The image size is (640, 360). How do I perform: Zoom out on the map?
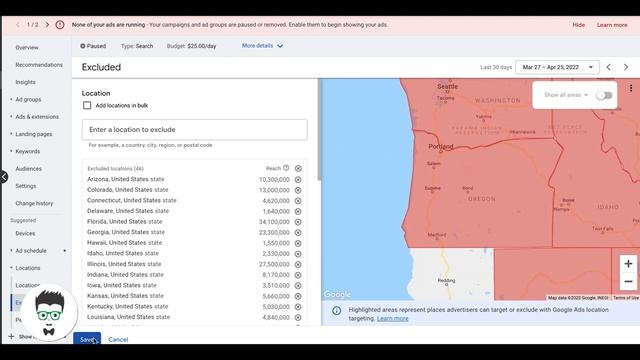(x=628, y=282)
